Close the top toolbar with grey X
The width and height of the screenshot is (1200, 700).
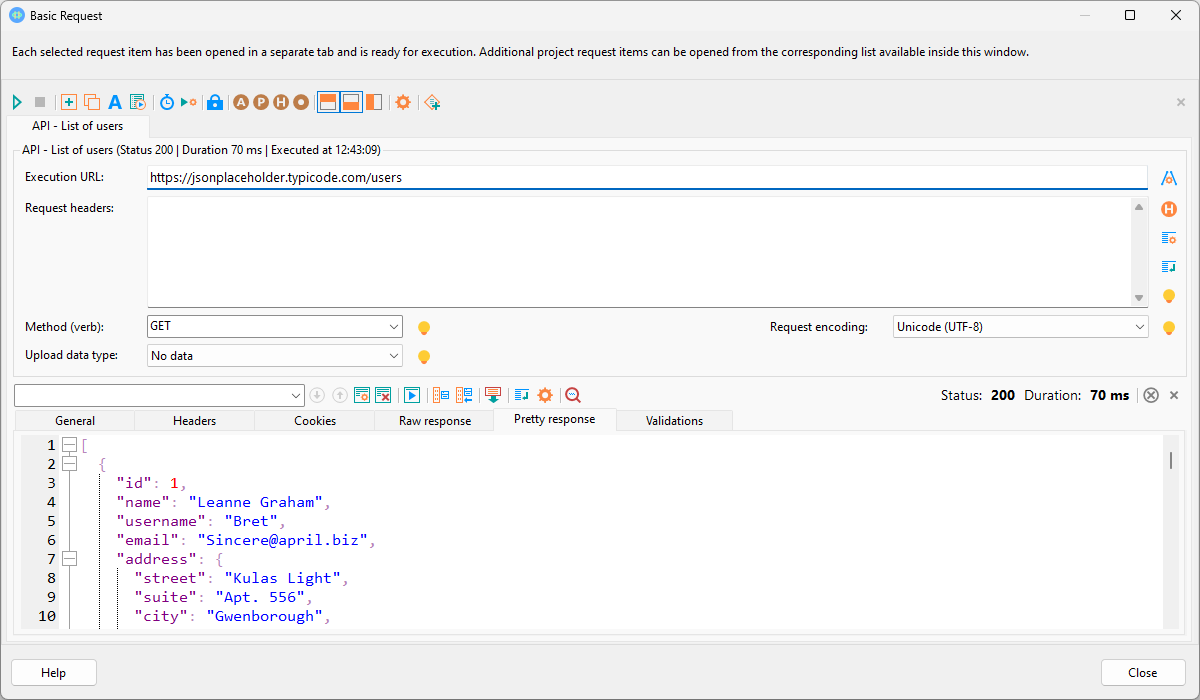point(1181,102)
